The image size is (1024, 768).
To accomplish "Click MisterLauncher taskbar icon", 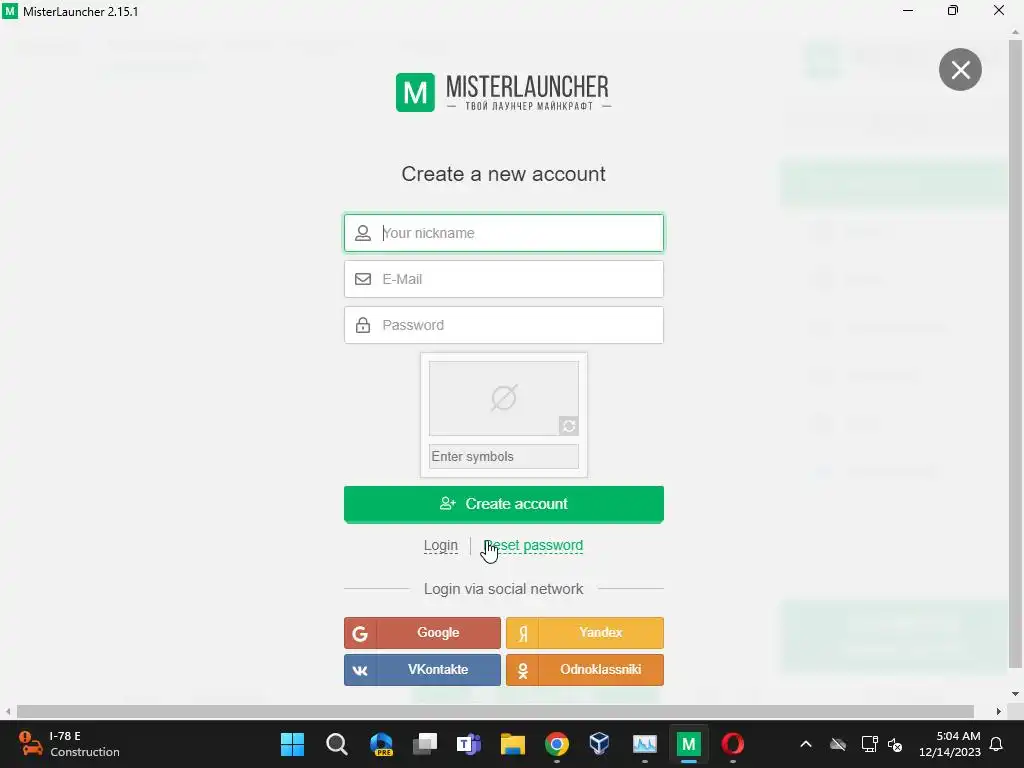I will tap(688, 744).
